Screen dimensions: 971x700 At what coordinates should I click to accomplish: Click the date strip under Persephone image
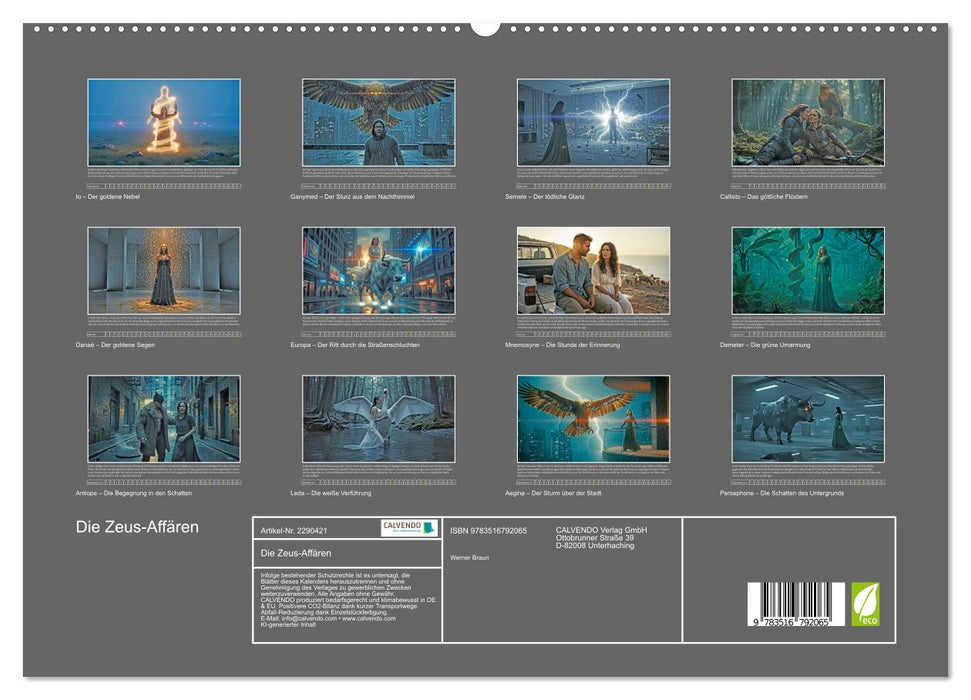(808, 483)
